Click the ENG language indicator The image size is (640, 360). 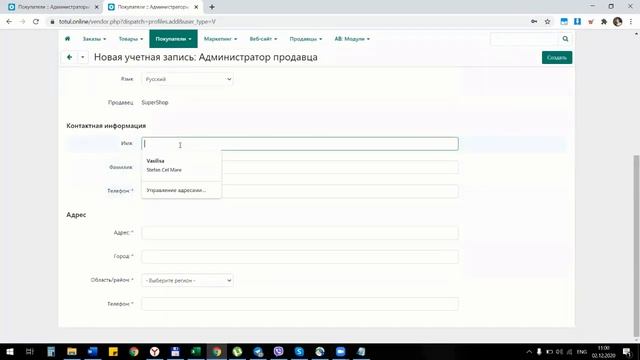click(582, 351)
